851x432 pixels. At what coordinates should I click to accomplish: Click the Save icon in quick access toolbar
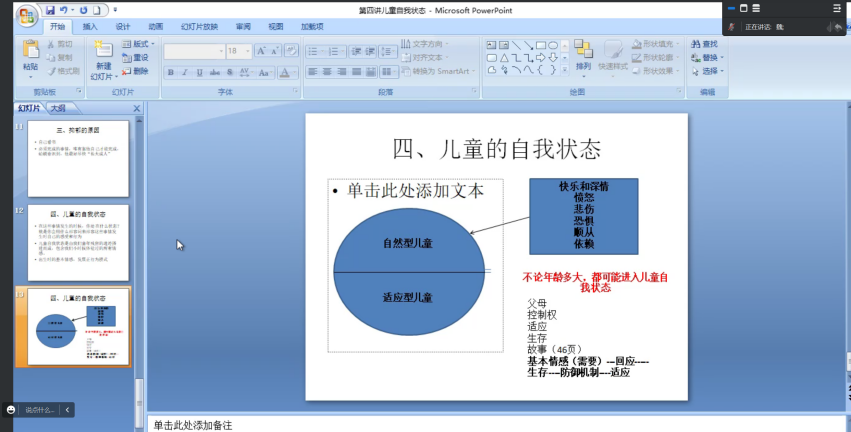50,9
